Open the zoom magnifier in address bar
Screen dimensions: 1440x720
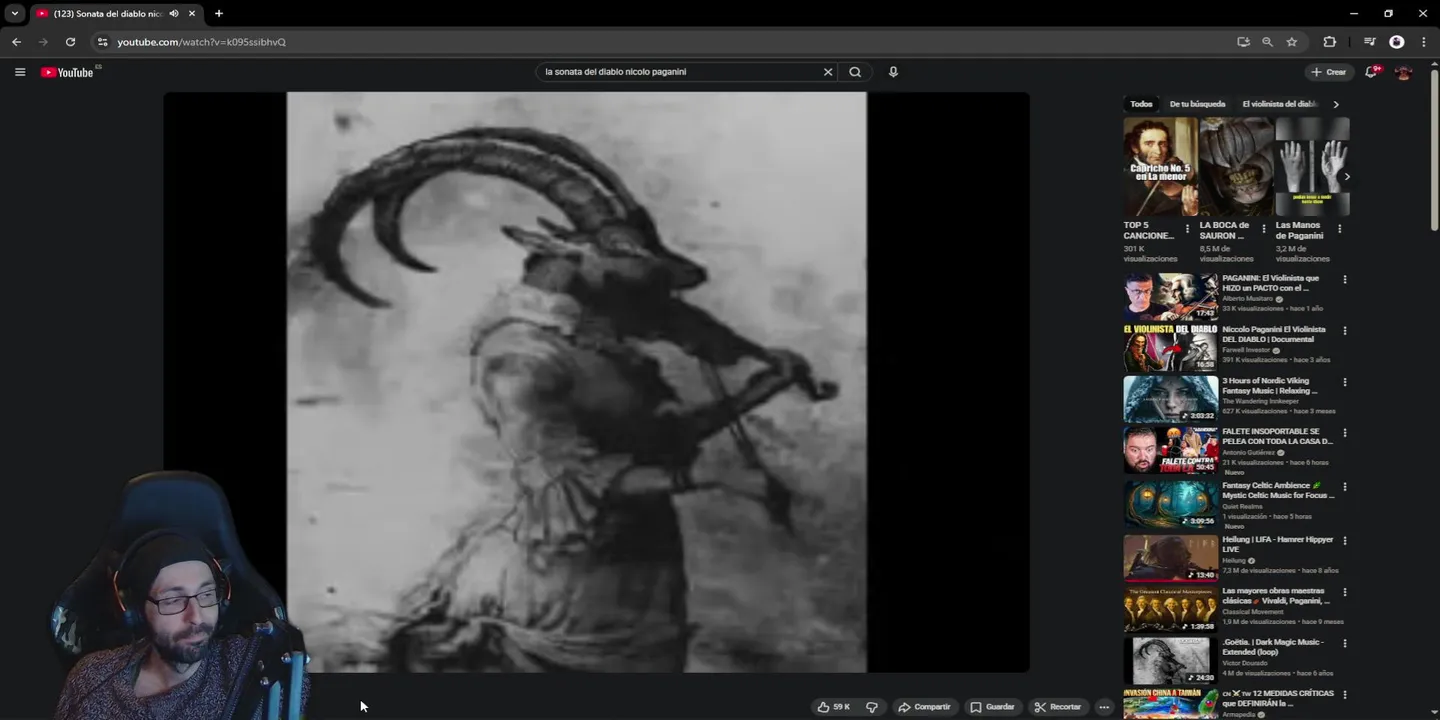(x=1267, y=42)
